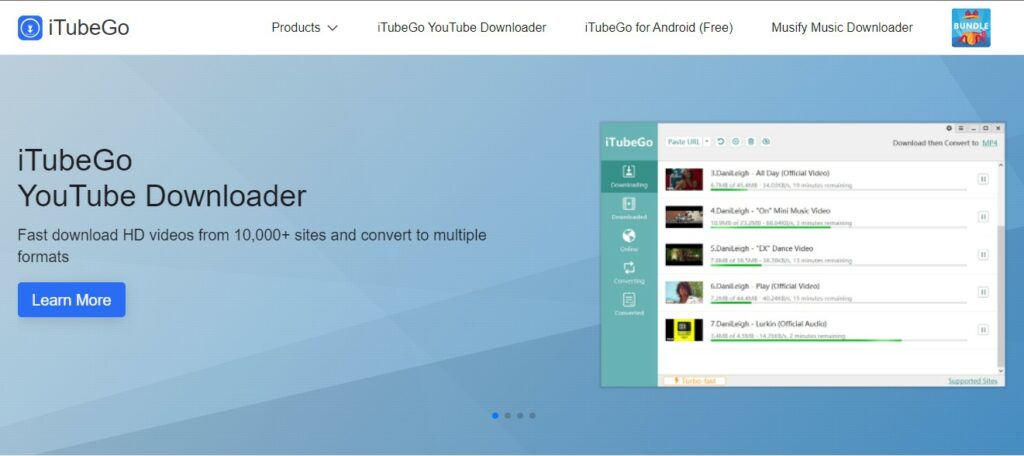Pause the "Play (Official Video)" download
The image size is (1024, 456).
983,292
